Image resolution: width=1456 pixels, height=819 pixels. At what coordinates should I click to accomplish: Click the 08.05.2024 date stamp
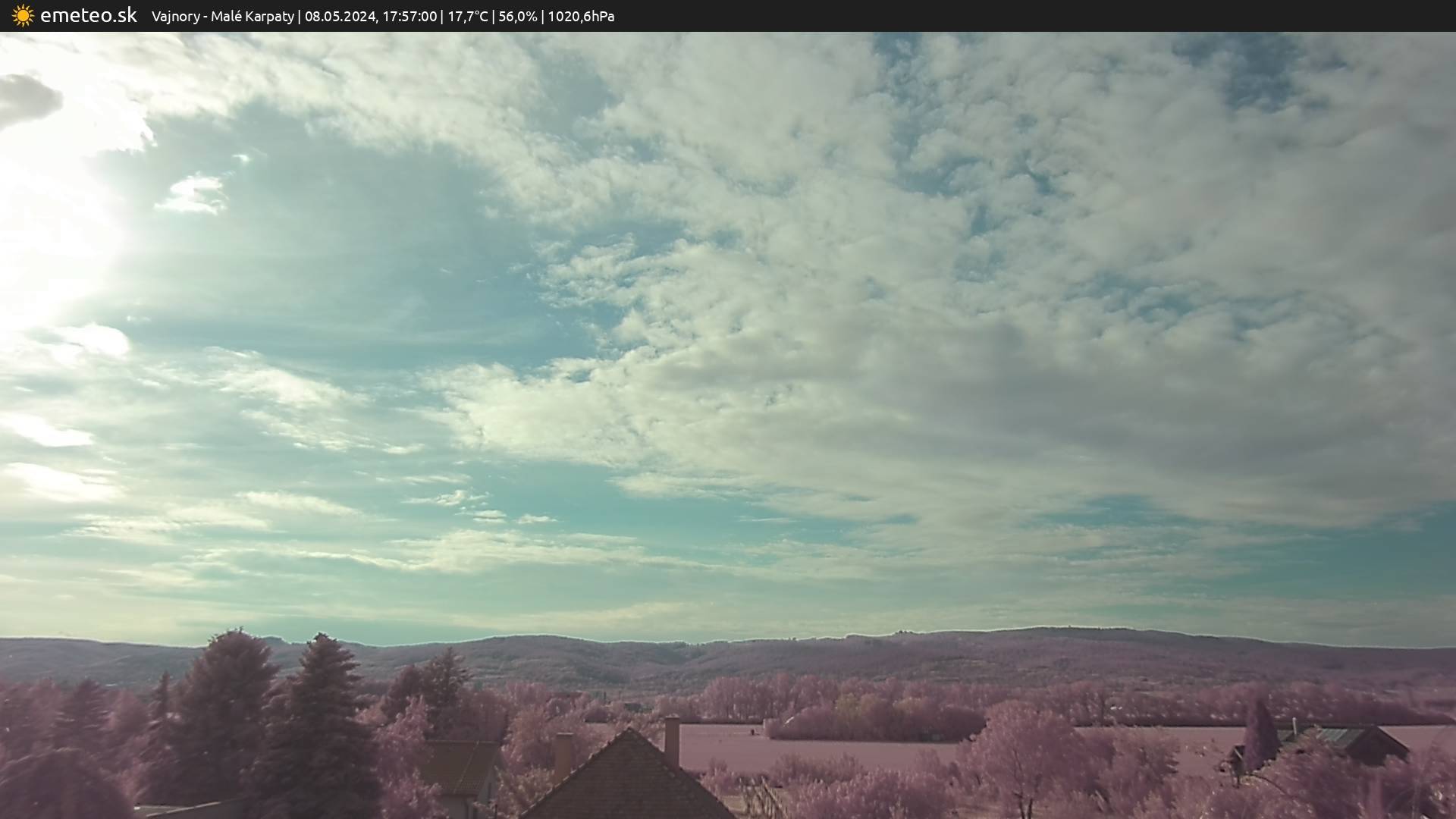340,17
